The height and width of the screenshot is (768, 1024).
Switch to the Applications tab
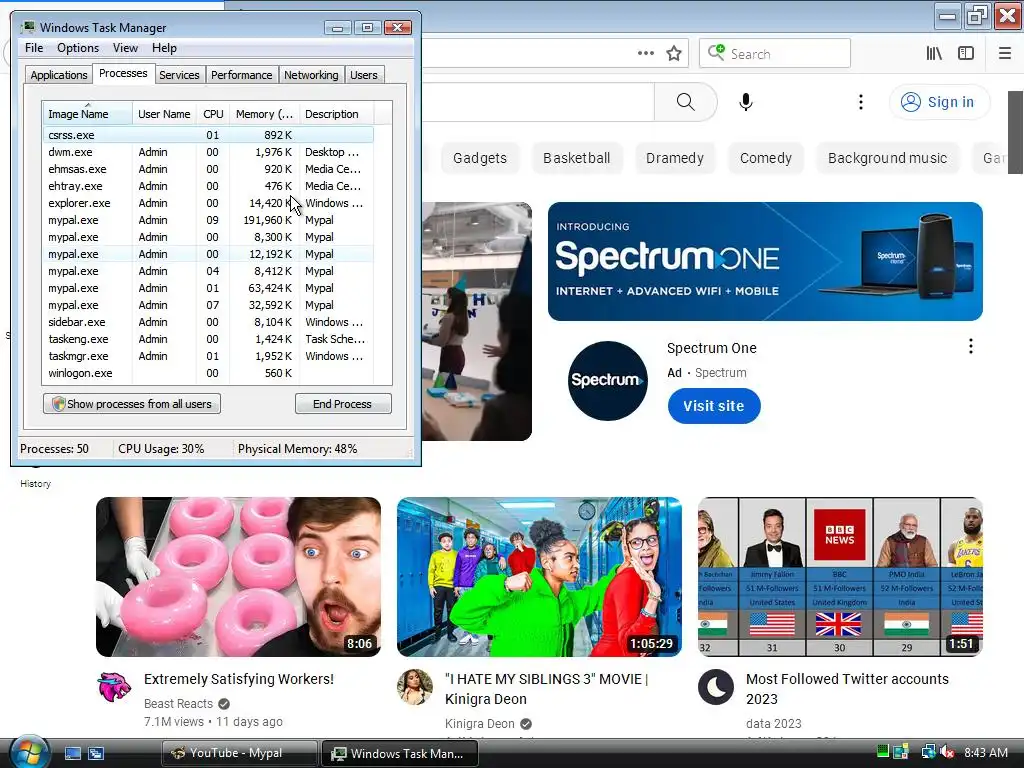point(59,75)
